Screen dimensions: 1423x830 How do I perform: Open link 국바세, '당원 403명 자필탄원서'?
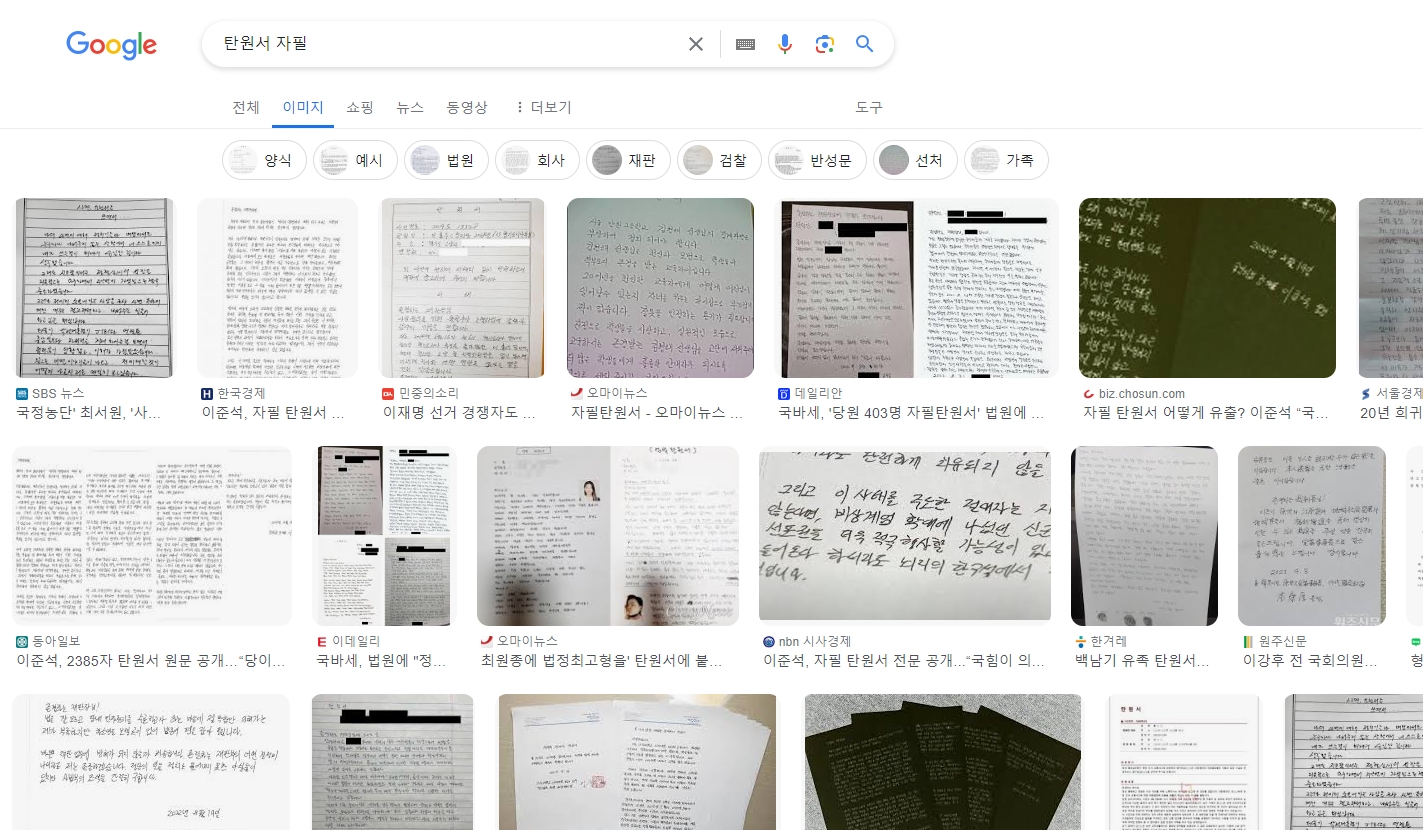912,413
